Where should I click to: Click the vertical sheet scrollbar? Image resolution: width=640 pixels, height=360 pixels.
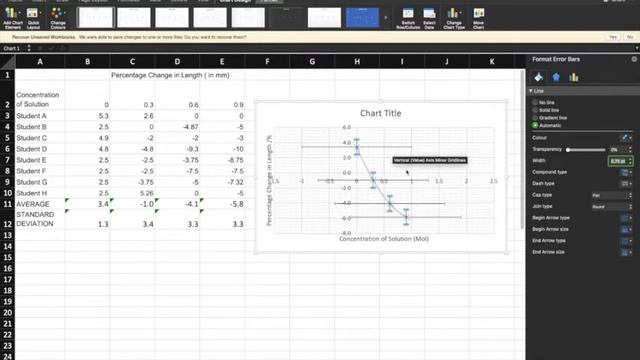pos(522,149)
